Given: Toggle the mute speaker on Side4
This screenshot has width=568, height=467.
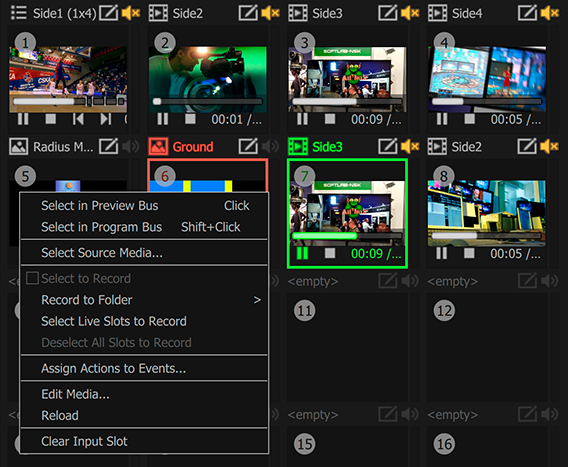Looking at the screenshot, I should point(550,13).
